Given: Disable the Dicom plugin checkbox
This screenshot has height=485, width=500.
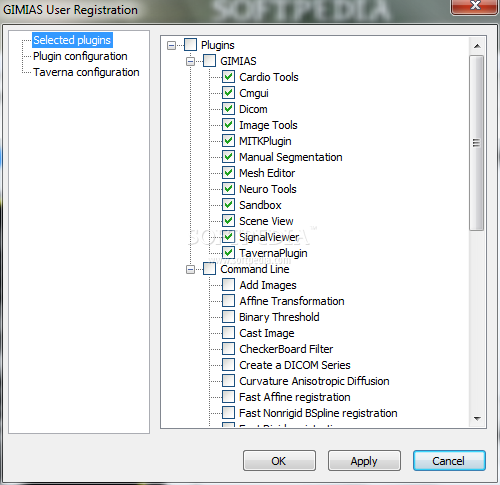Looking at the screenshot, I should (228, 109).
